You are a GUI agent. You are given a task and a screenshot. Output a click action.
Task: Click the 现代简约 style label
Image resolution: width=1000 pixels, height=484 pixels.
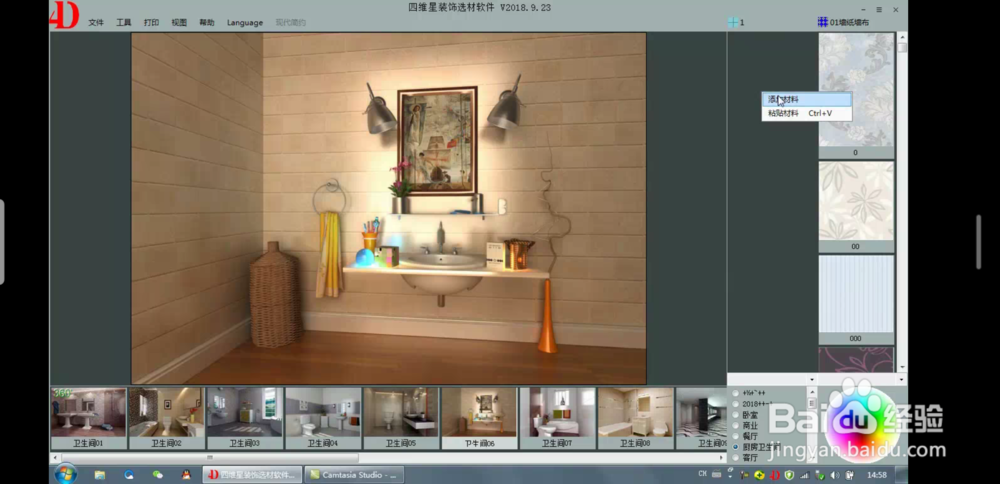pyautogui.click(x=290, y=22)
